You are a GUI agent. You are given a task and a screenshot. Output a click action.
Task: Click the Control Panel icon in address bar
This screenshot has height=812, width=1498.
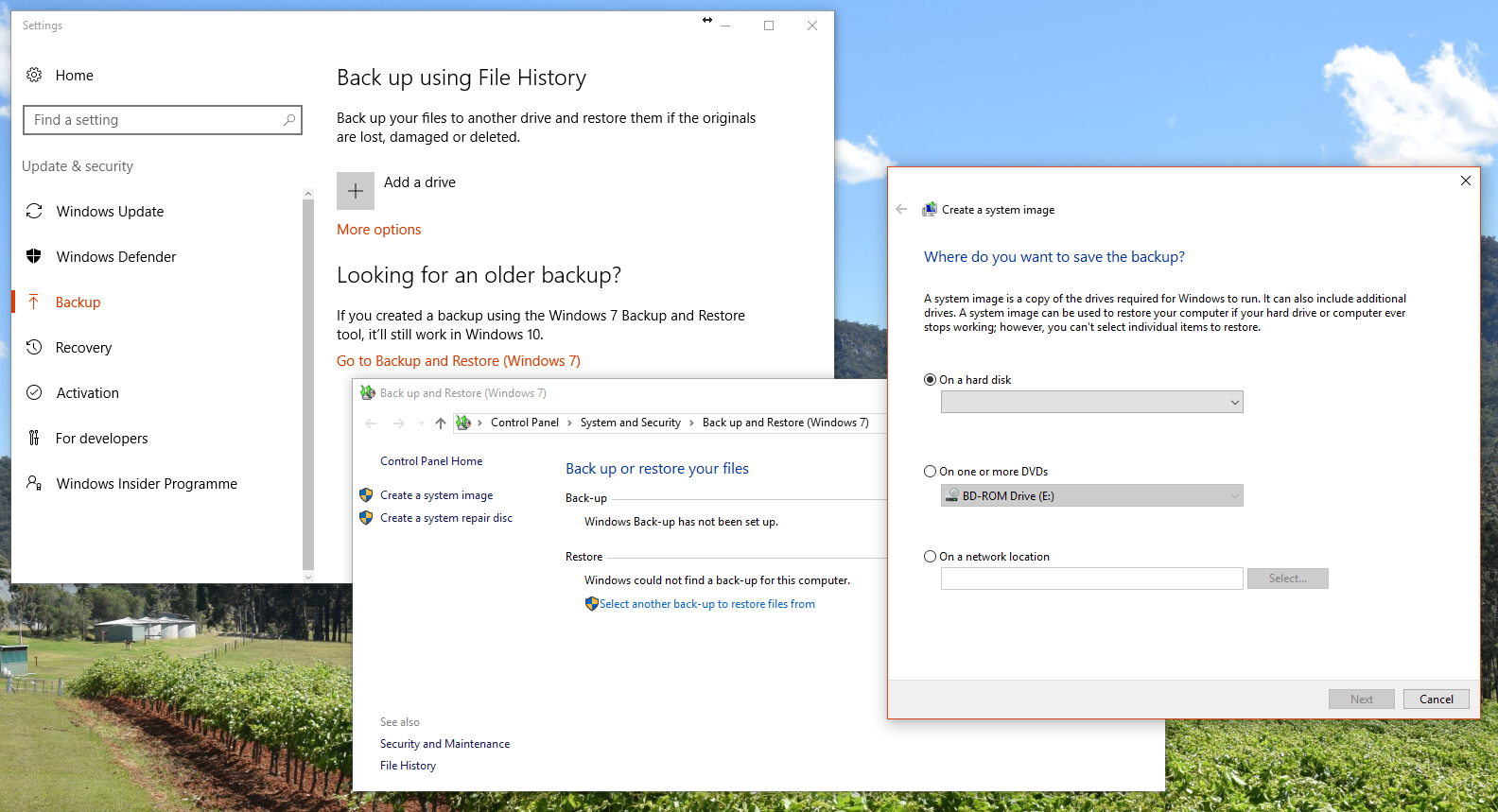(x=463, y=423)
